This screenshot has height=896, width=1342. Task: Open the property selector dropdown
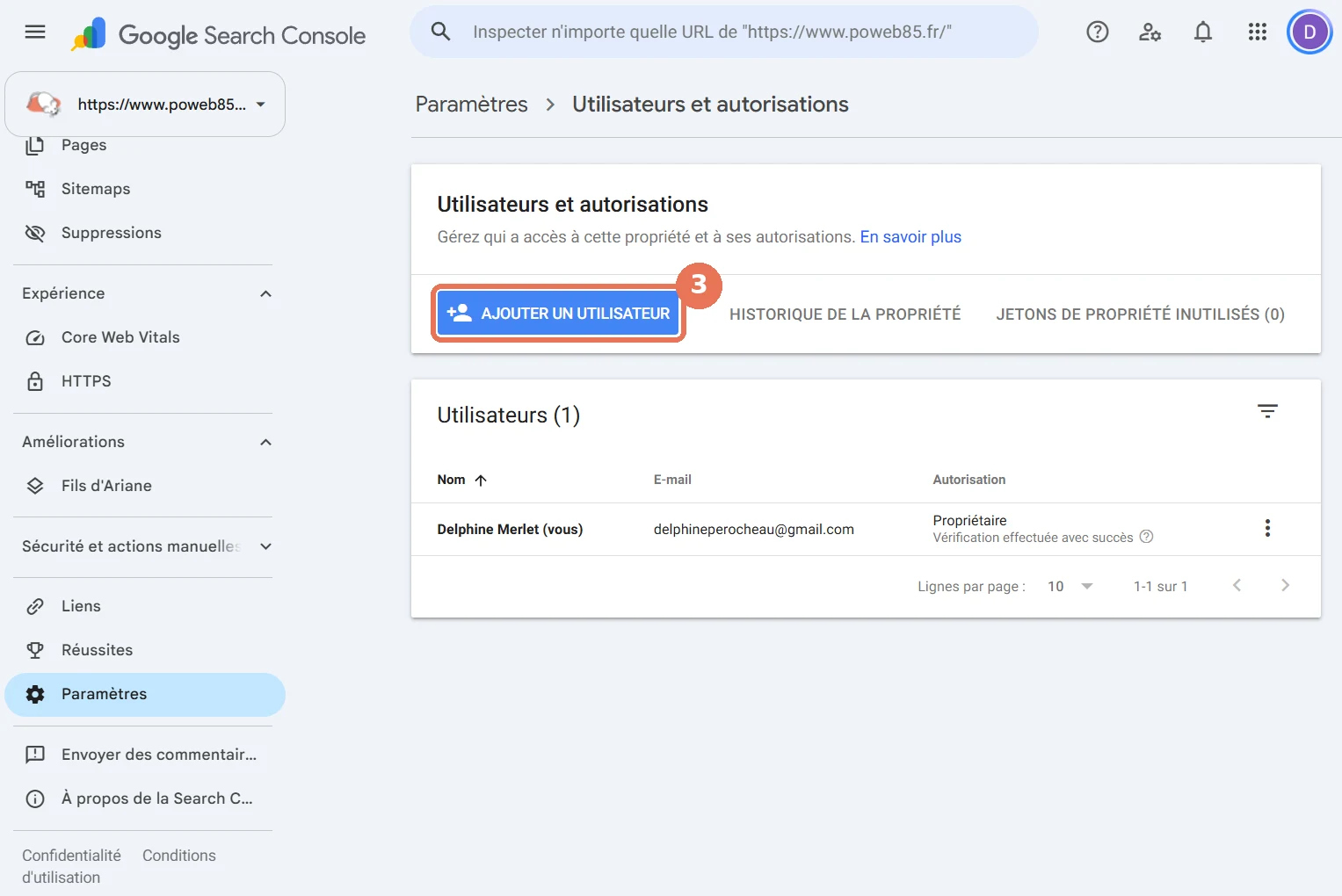tap(145, 105)
